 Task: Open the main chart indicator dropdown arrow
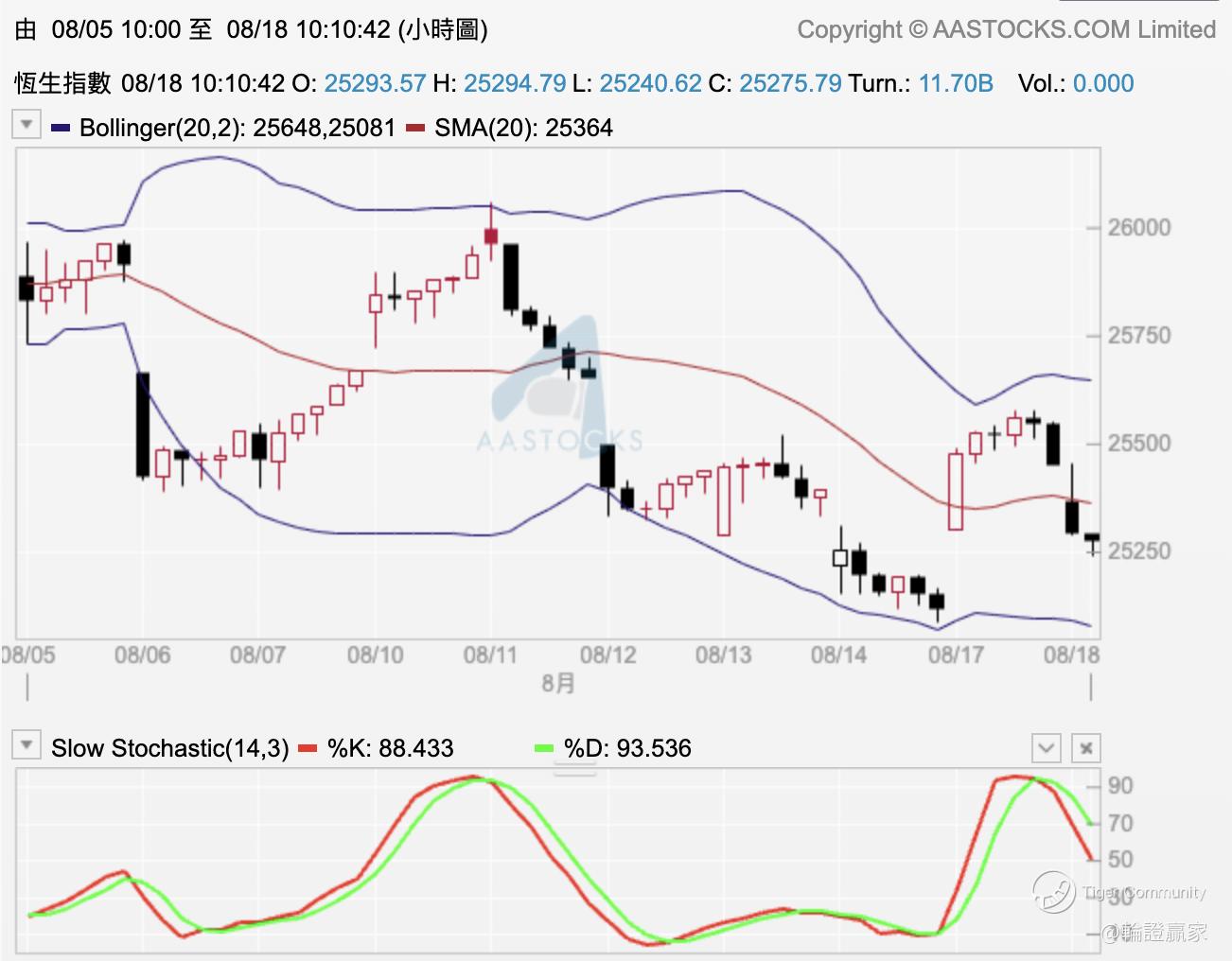(x=26, y=125)
